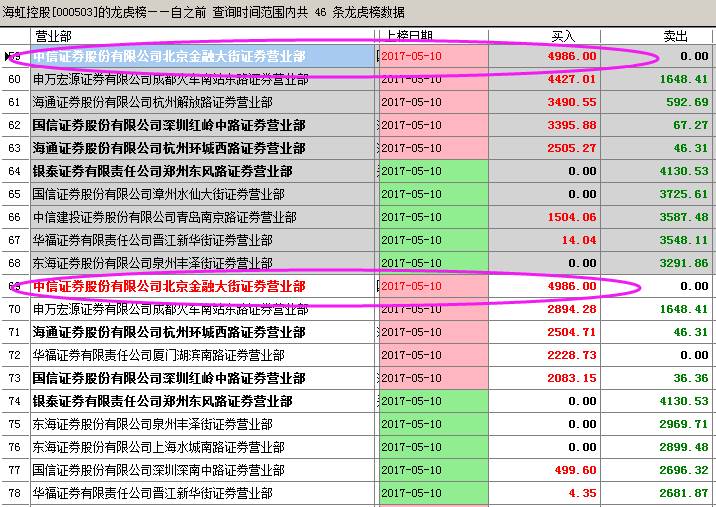The height and width of the screenshot is (507, 716).
Task: Click sell value 2899.48
Action: [x=684, y=447]
